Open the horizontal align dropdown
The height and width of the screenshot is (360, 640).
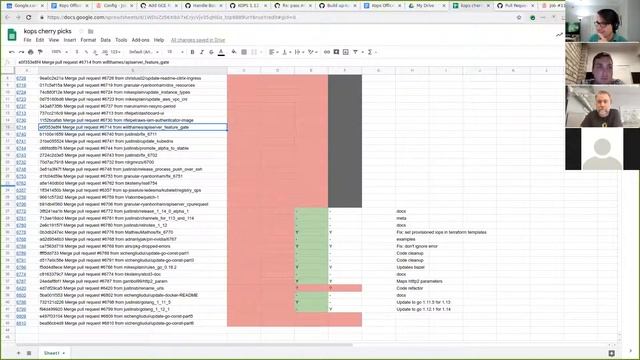[x=273, y=52]
